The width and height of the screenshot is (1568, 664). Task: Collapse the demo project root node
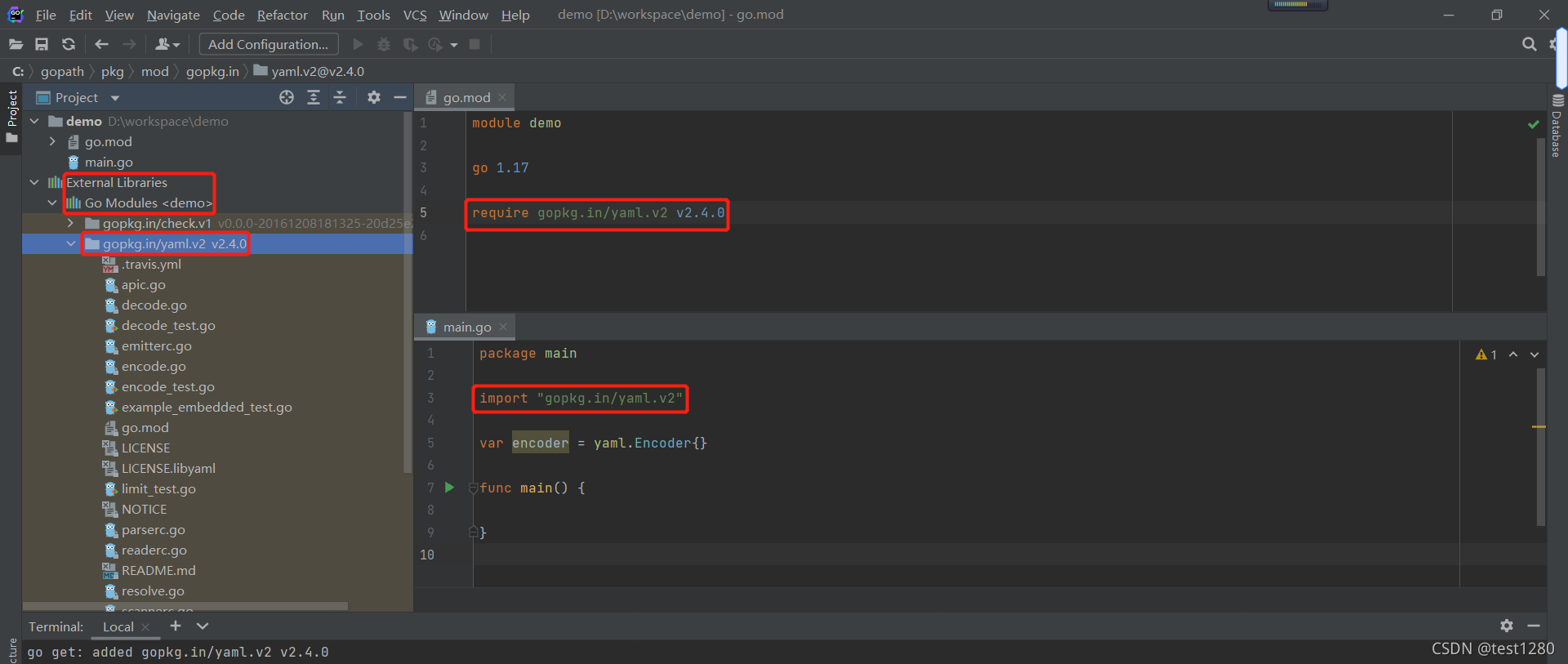click(34, 121)
